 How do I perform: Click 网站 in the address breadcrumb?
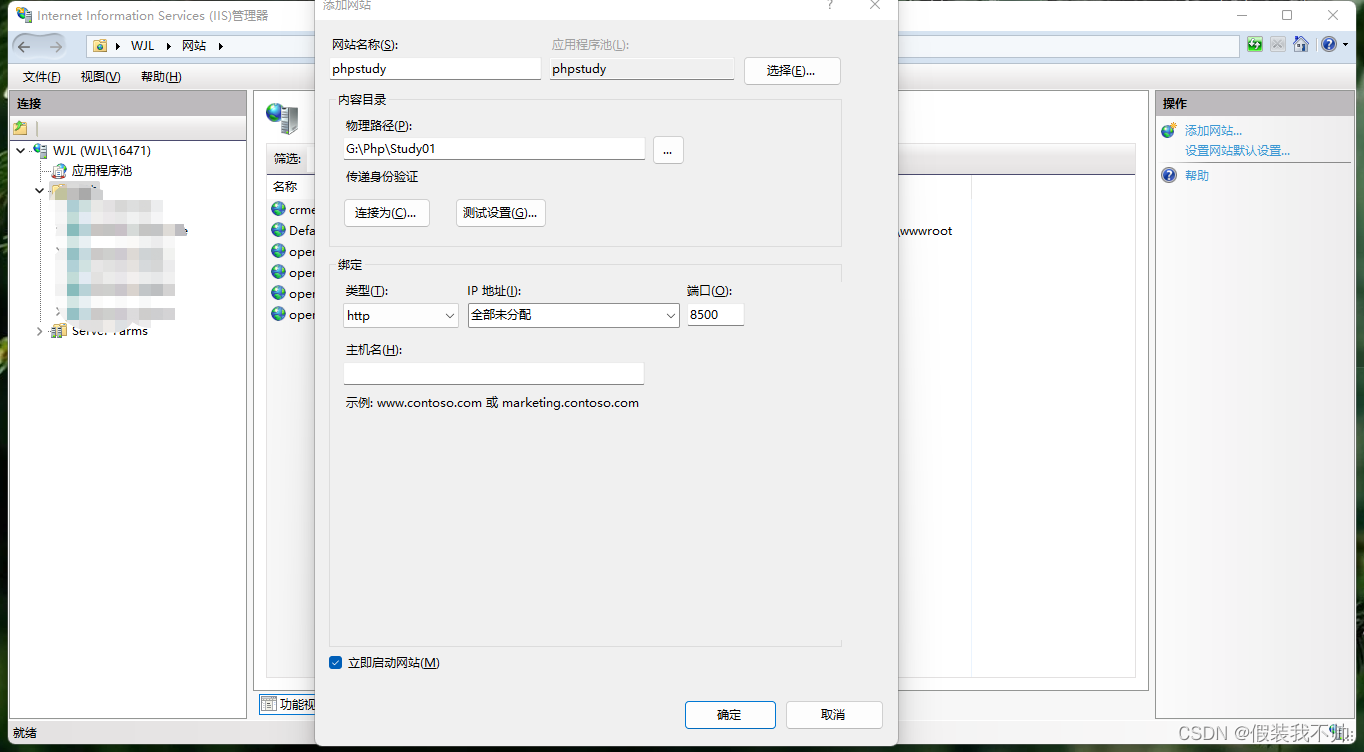(194, 46)
